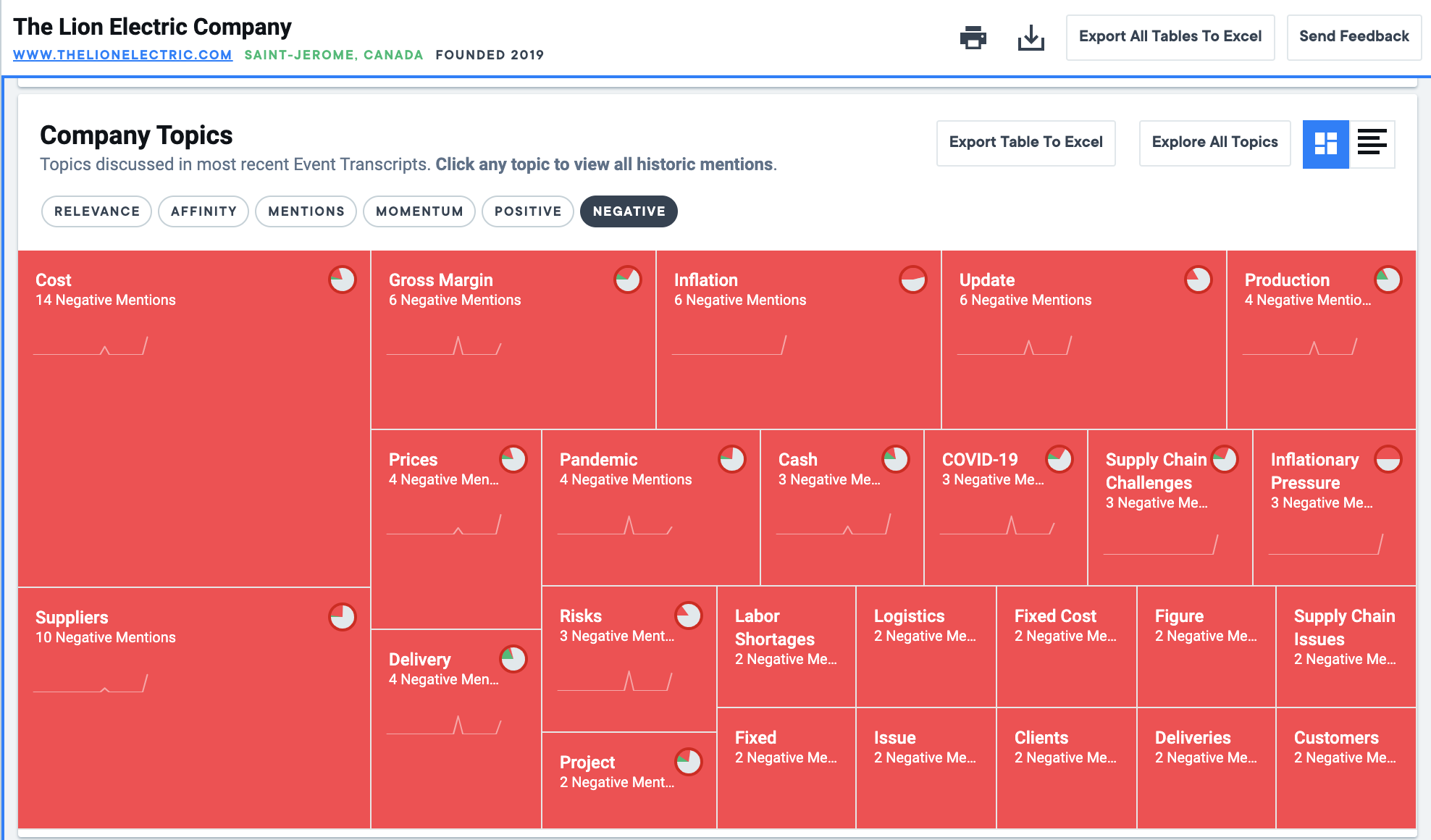Click the Cash topic title
Screen dimensions: 1431x840
click(797, 460)
